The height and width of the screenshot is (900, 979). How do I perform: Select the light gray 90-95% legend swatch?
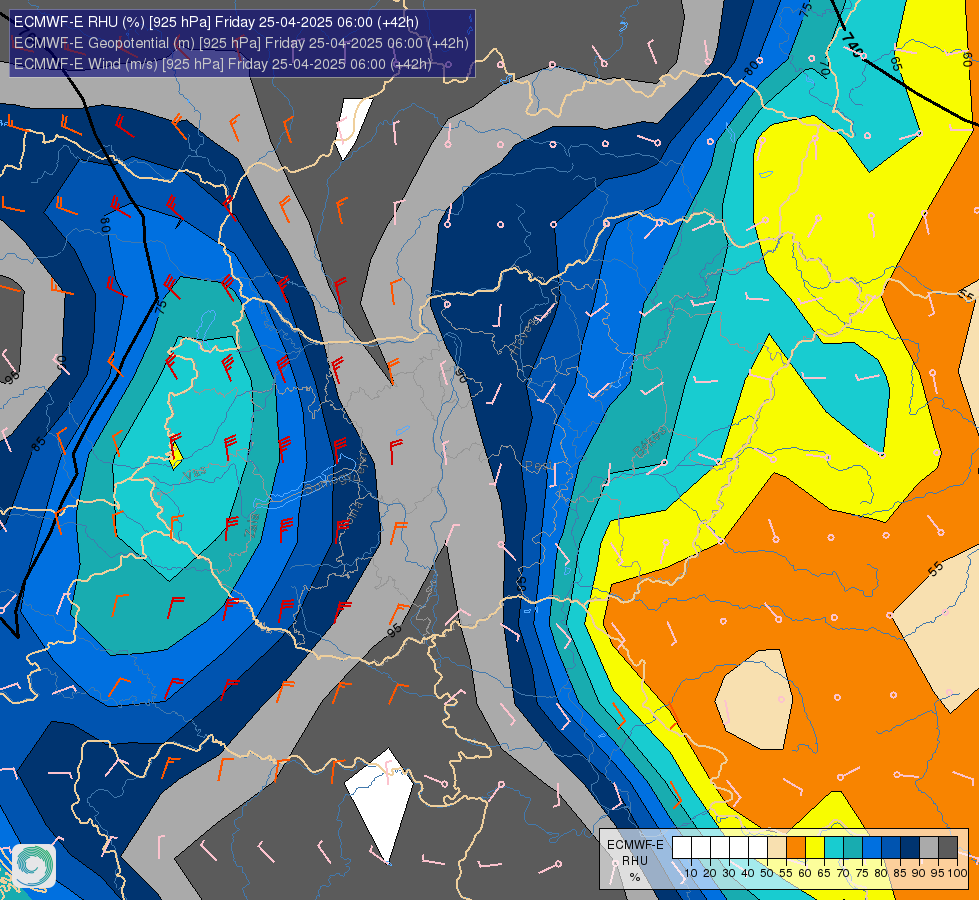(929, 847)
